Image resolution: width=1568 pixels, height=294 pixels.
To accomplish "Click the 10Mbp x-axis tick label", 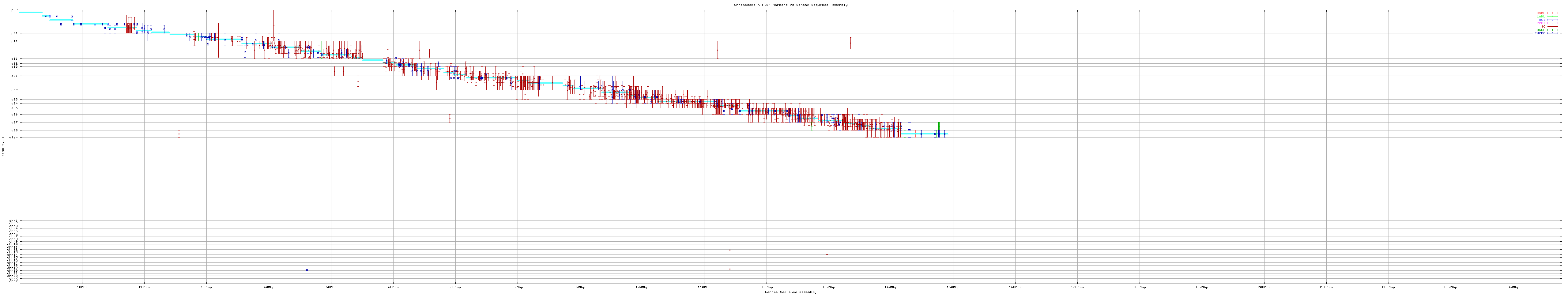I will [x=81, y=287].
